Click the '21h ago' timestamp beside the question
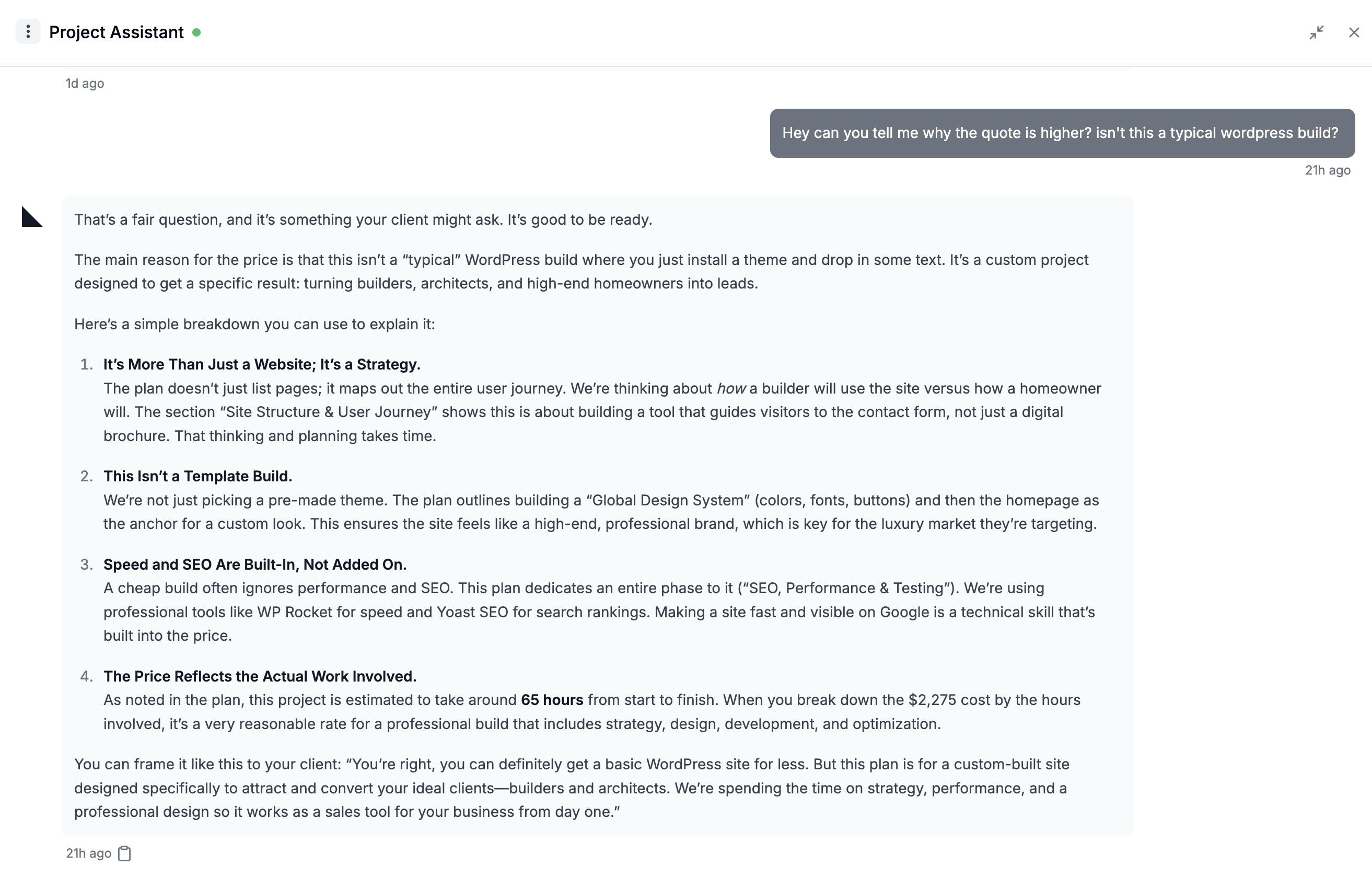Viewport: 1372px width, 877px height. point(1328,169)
